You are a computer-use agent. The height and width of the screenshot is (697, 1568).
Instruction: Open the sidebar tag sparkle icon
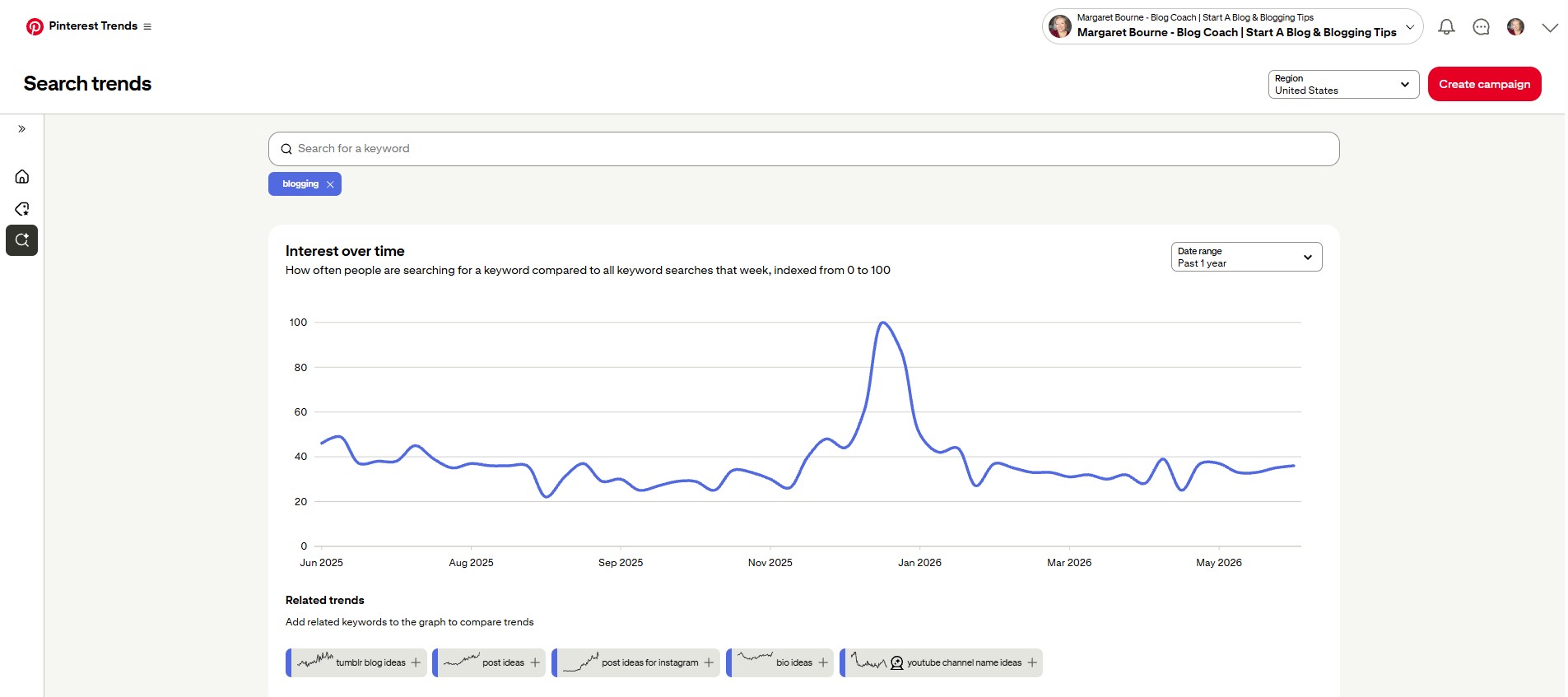point(22,209)
